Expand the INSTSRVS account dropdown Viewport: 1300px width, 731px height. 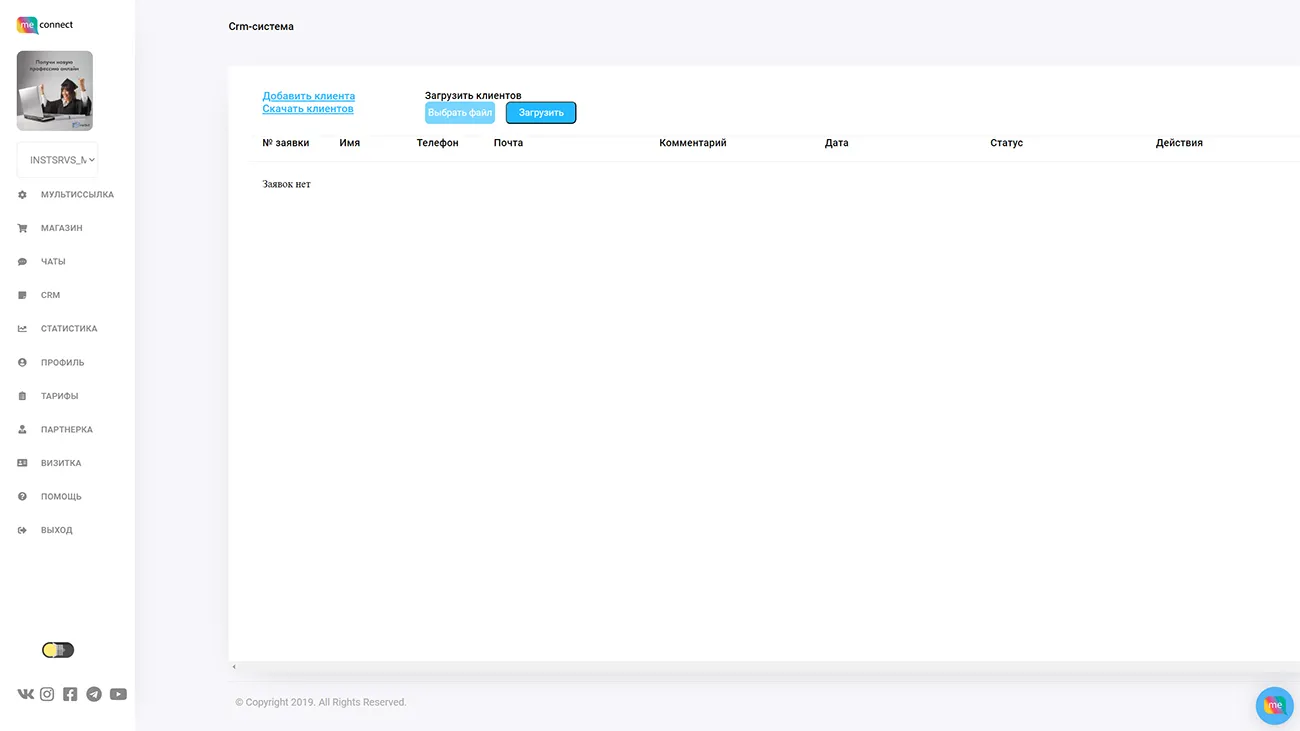tap(58, 160)
